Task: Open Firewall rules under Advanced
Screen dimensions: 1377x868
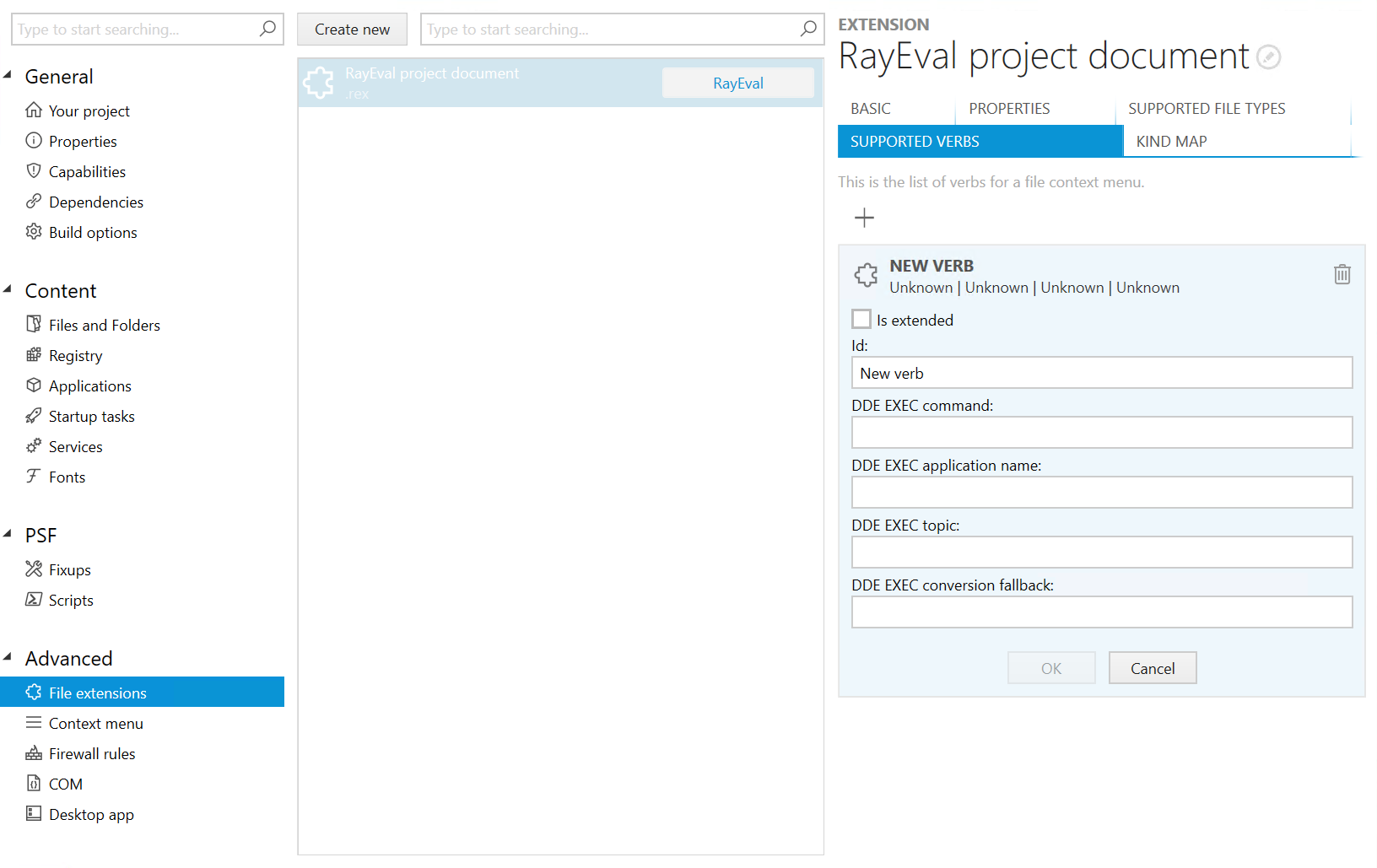Action: 92,753
